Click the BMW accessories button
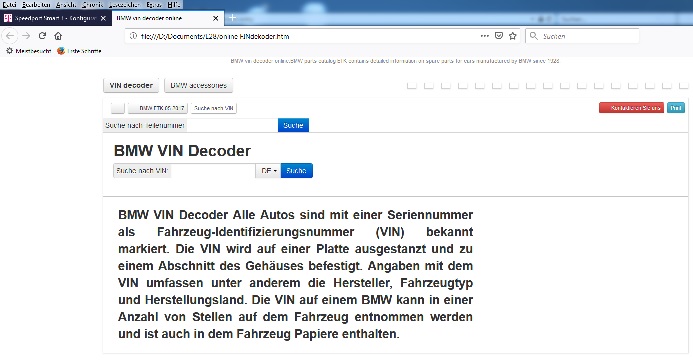The height and width of the screenshot is (363, 693). 198,85
